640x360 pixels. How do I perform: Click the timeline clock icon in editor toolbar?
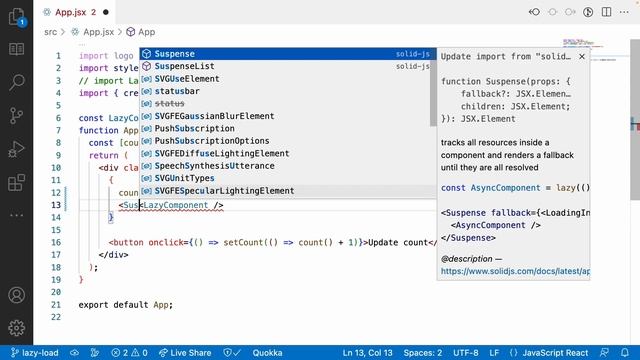pyautogui.click(x=588, y=12)
